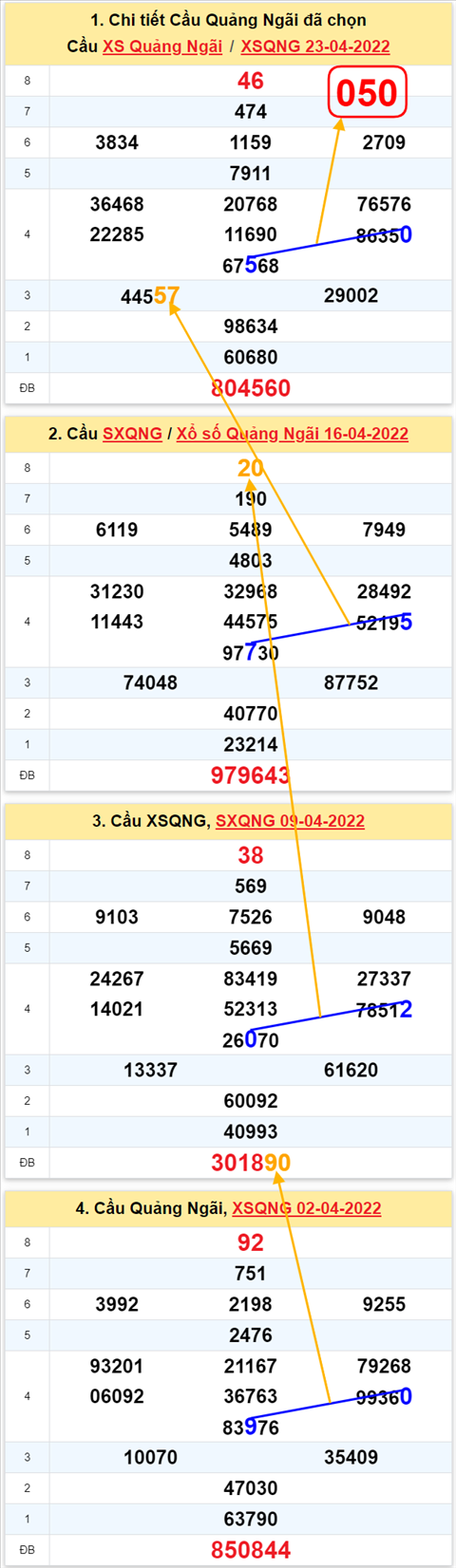Click the number 569
This screenshot has width=456, height=1568.
pyautogui.click(x=251, y=887)
